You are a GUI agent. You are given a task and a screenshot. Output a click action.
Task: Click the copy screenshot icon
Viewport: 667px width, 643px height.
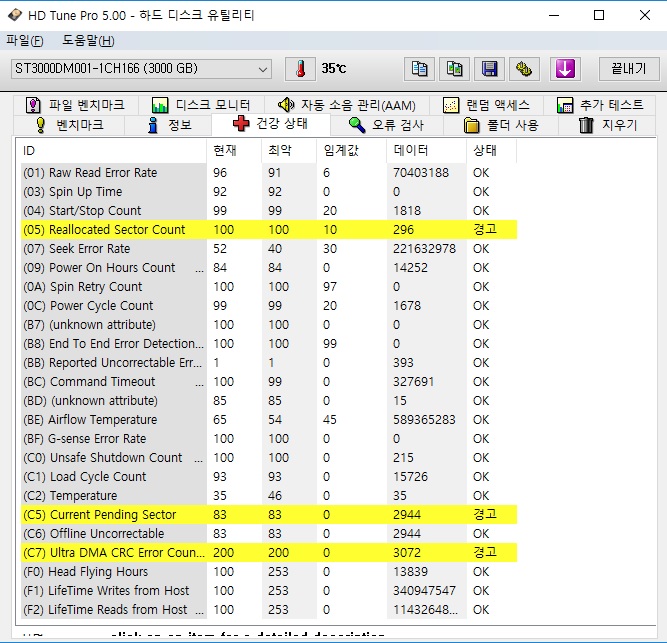coord(454,69)
